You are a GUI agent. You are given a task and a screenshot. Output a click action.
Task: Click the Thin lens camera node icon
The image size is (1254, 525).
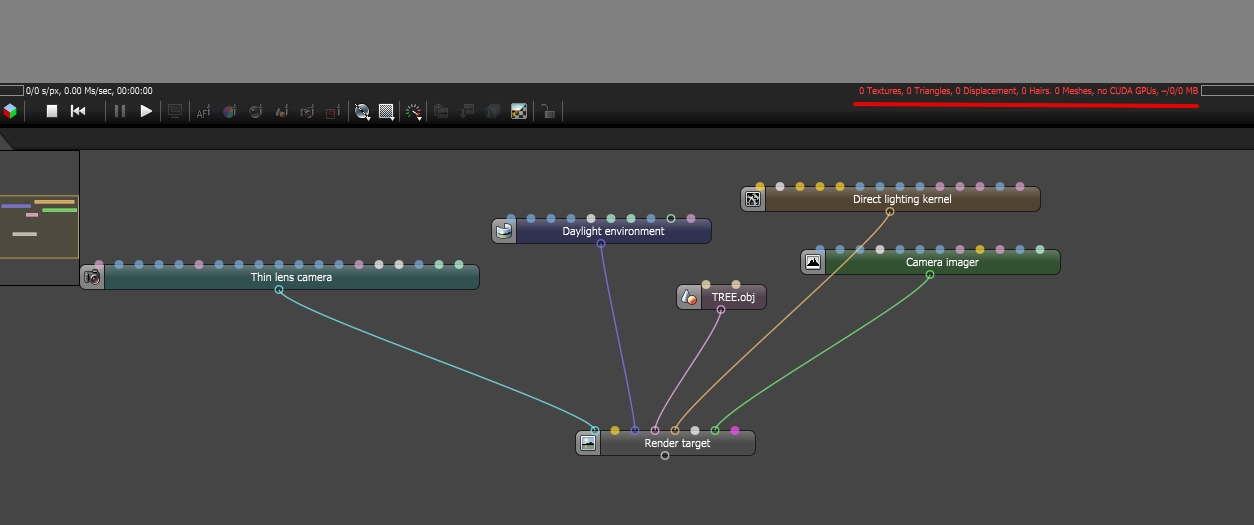click(93, 277)
